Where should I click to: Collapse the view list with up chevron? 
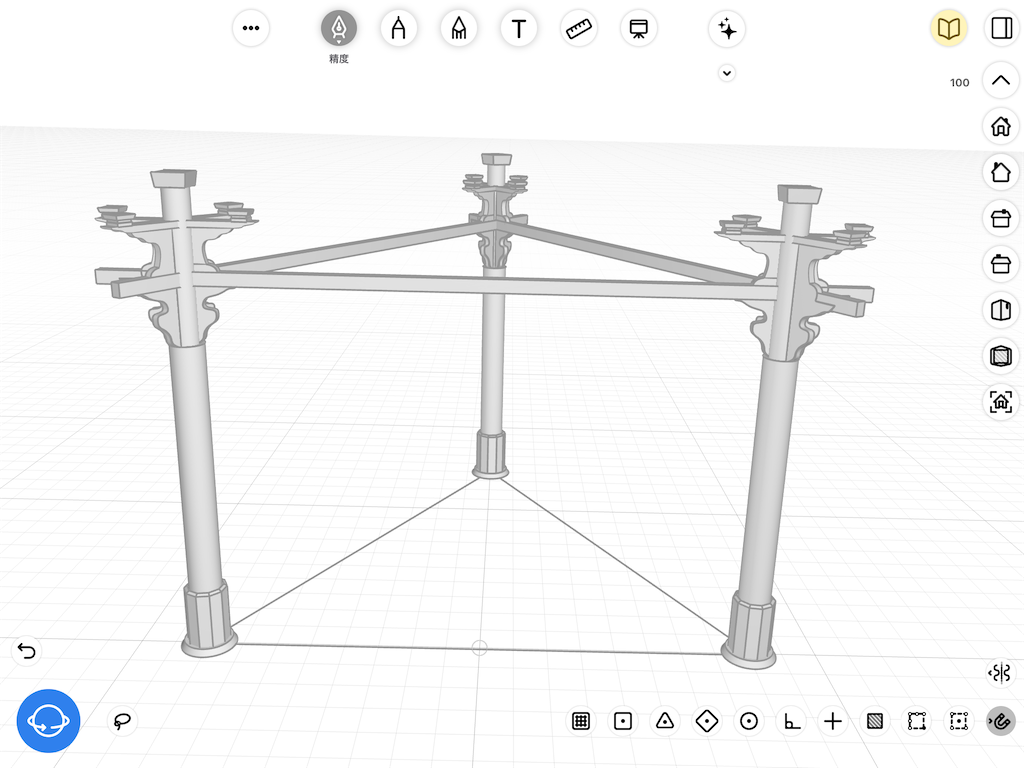click(x=1000, y=80)
